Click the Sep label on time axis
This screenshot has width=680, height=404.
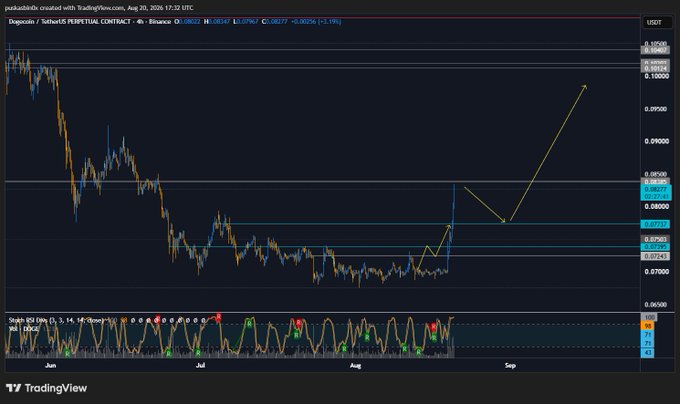tap(510, 365)
